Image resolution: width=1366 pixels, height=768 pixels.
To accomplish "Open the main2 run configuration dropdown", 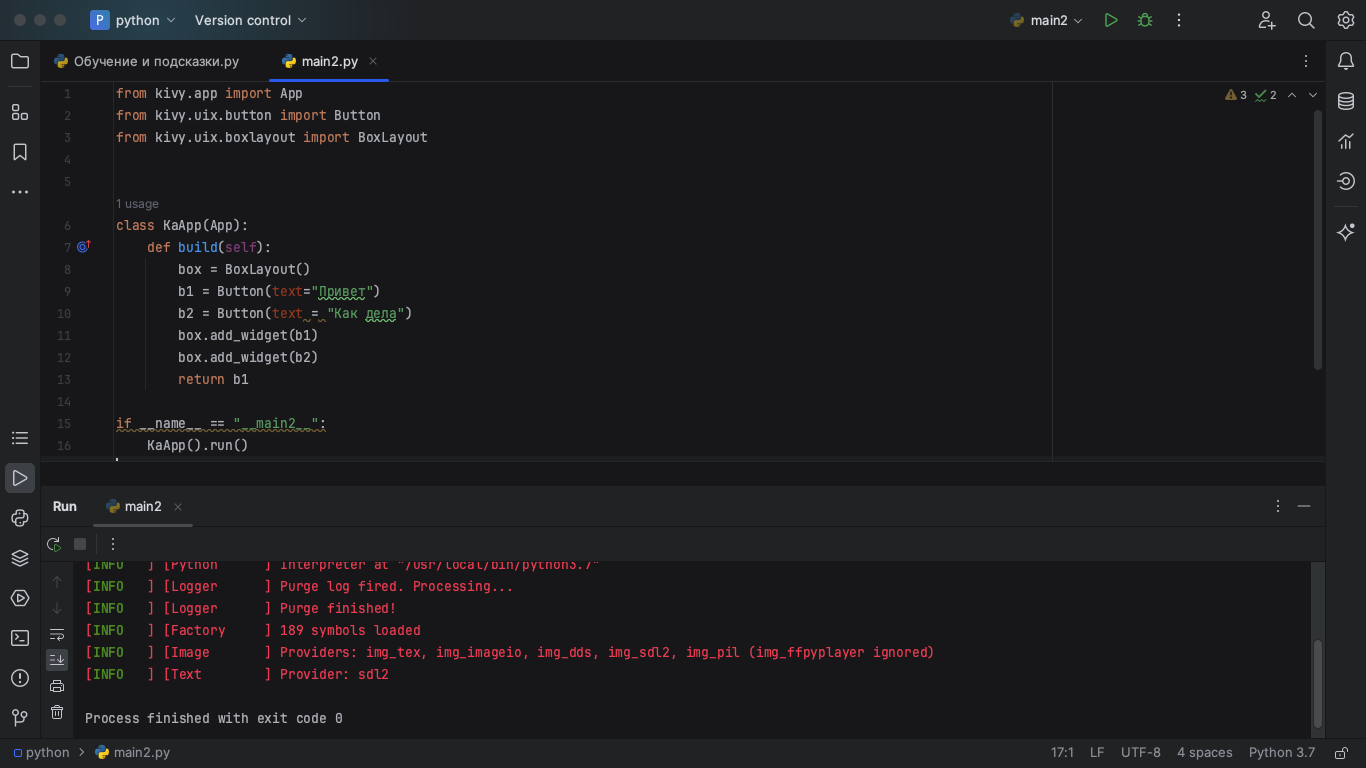I will pos(1047,20).
